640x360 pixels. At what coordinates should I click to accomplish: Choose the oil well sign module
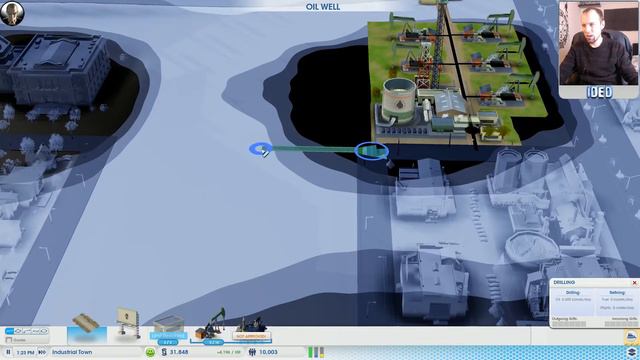128,324
